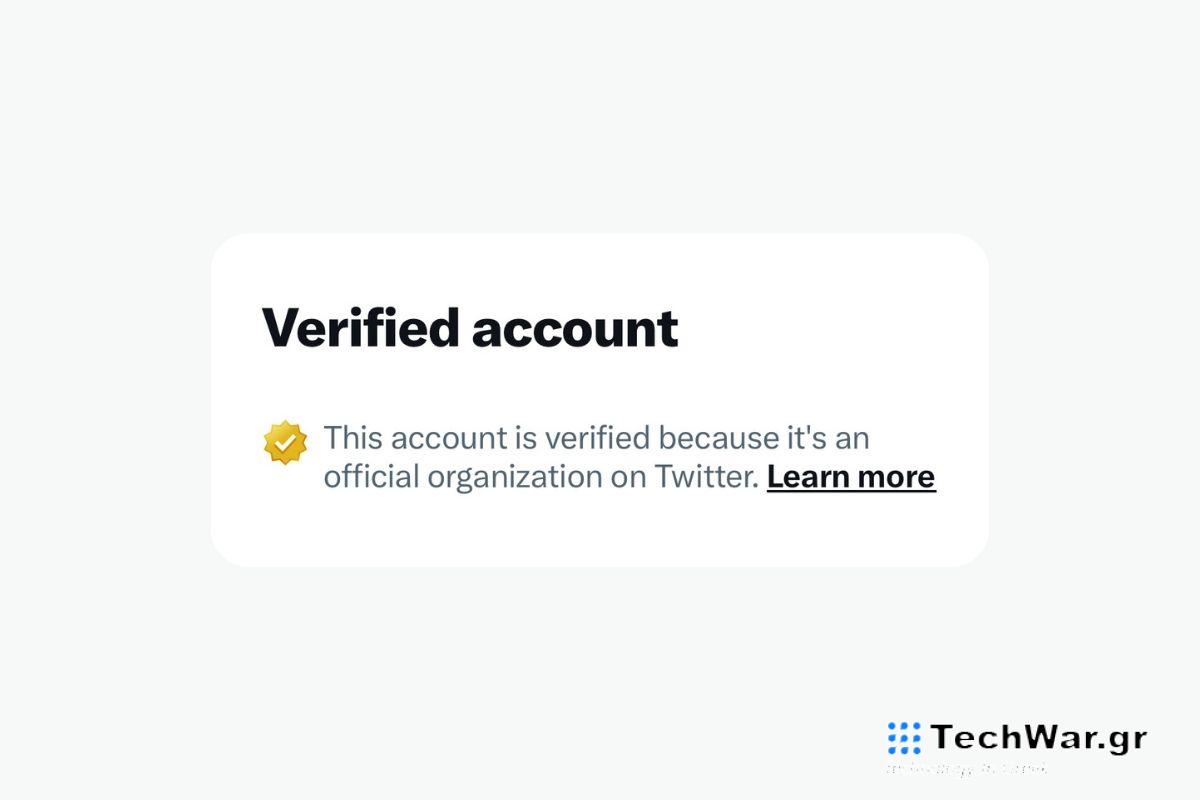This screenshot has width=1200, height=800.
Task: Open the verified organization badge details
Action: [285, 438]
